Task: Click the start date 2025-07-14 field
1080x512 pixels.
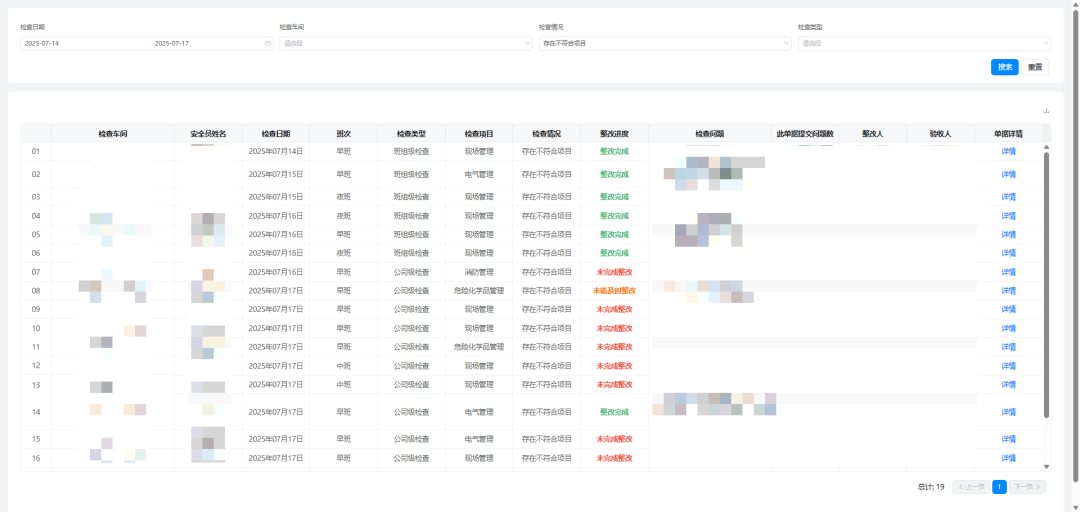Action: pos(42,44)
